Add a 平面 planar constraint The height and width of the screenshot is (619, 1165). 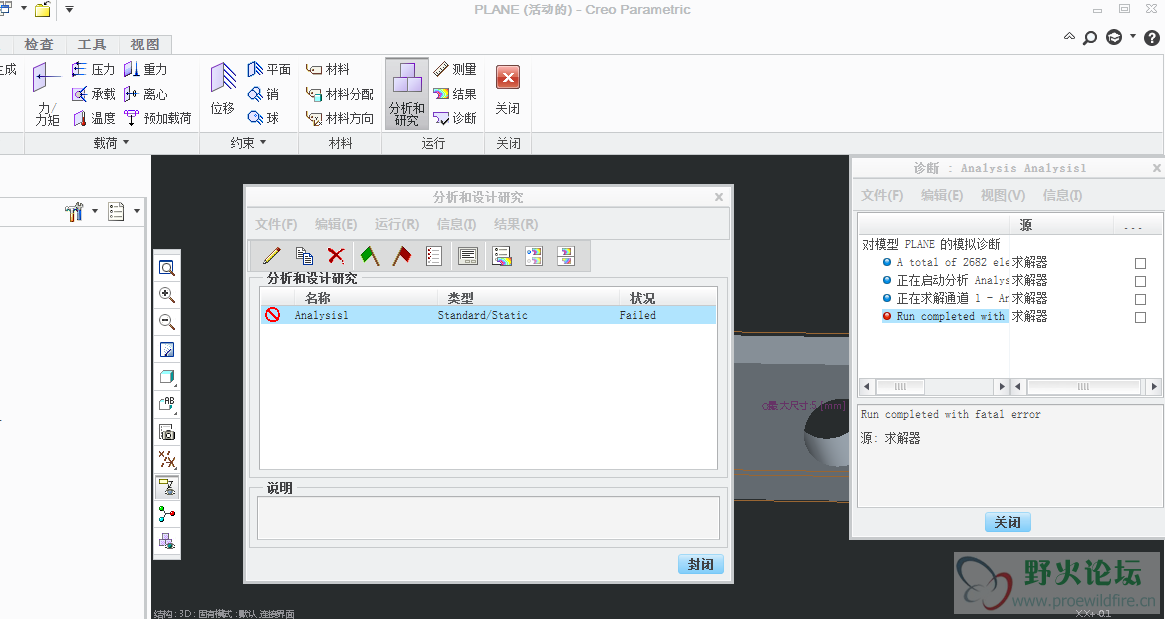[x=269, y=69]
